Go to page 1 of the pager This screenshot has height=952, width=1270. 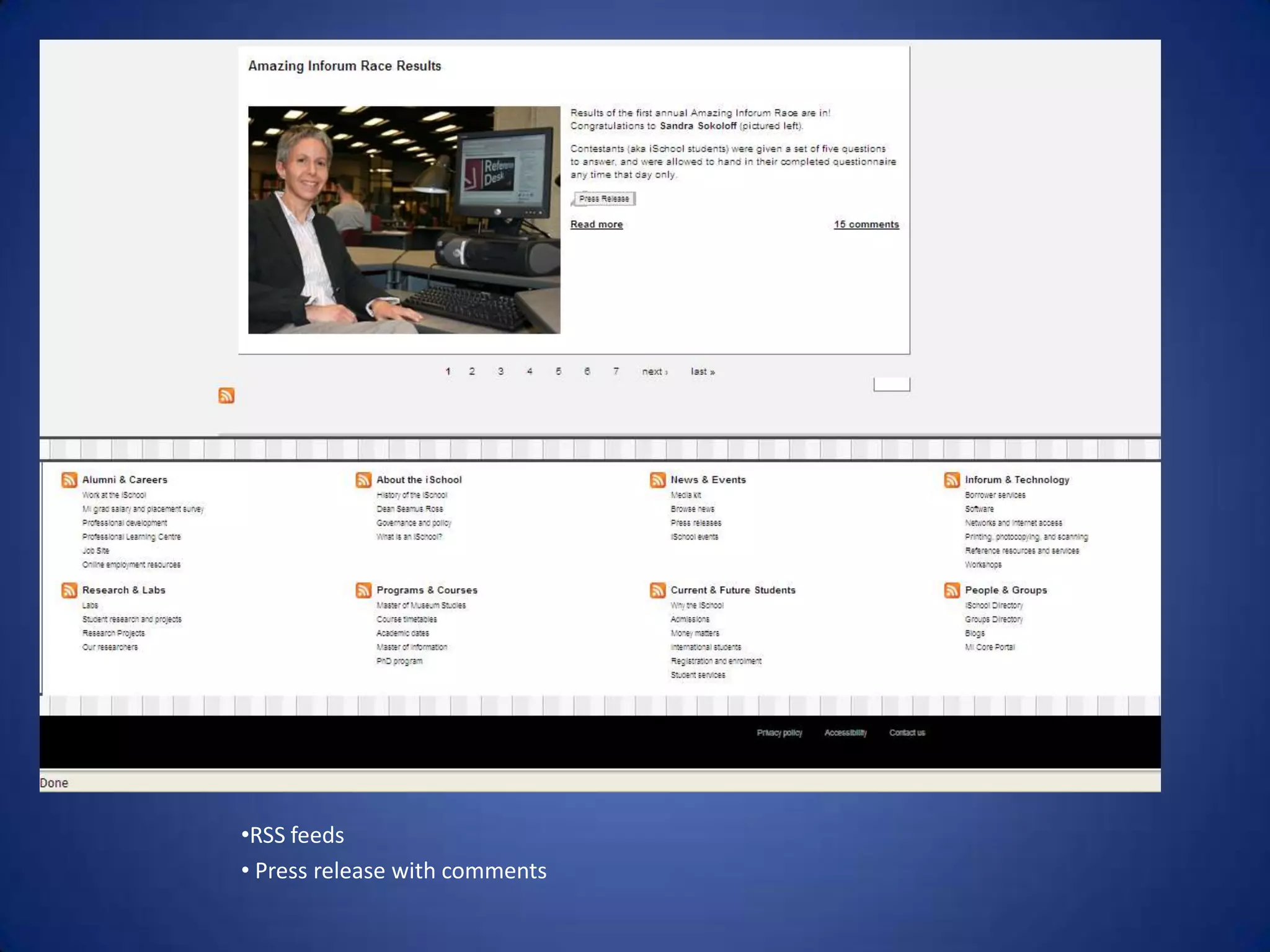(448, 371)
